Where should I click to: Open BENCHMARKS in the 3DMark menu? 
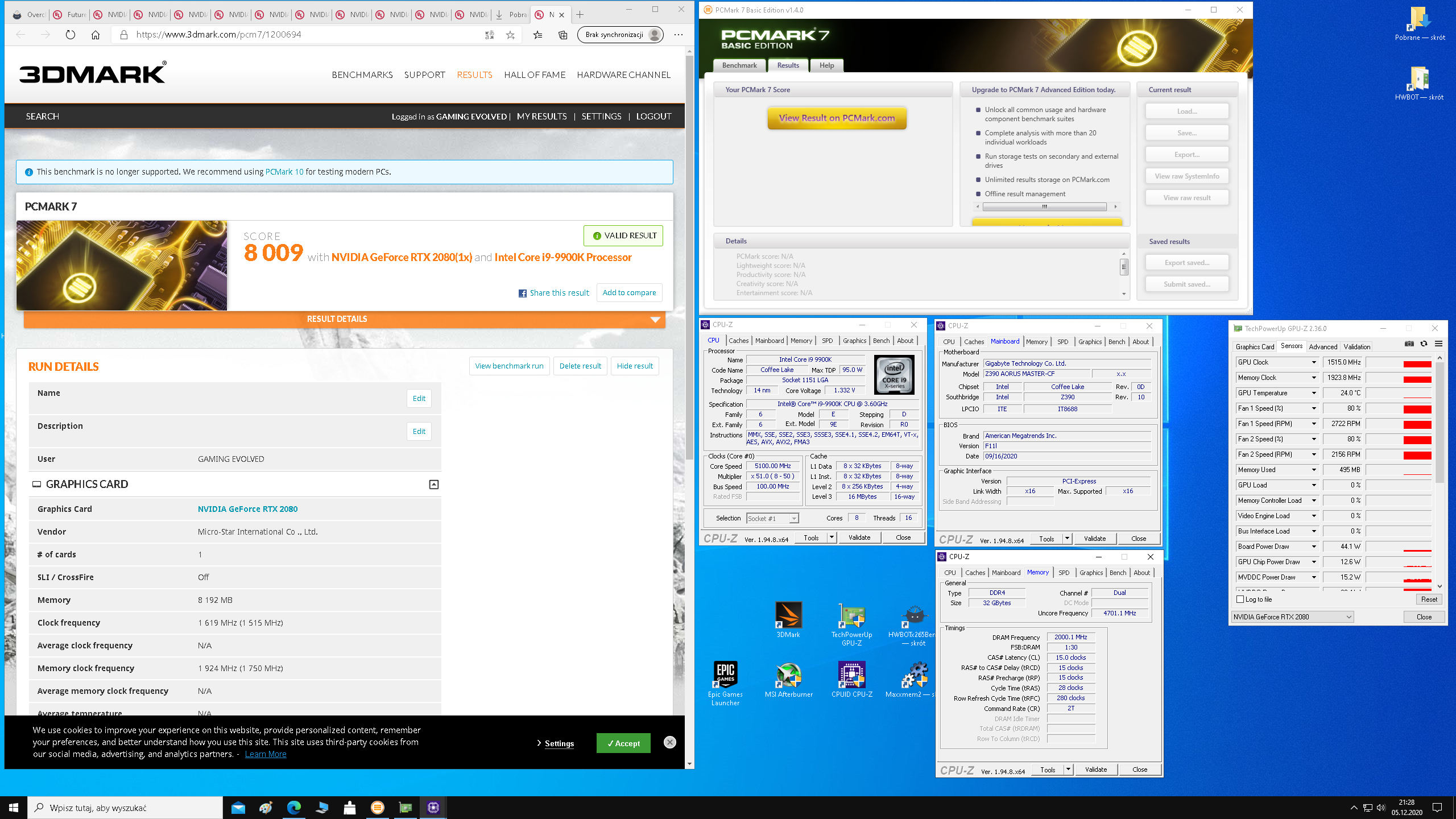tap(362, 75)
